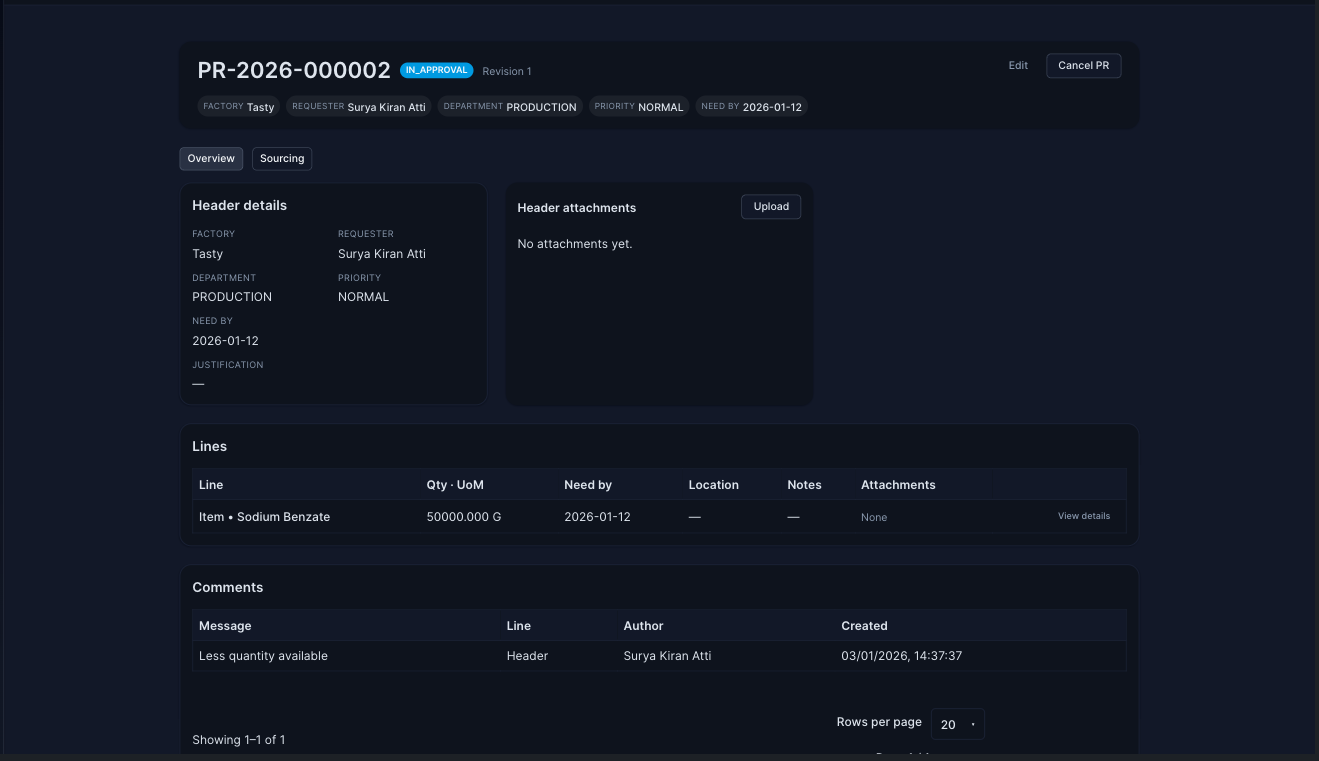The height and width of the screenshot is (761, 1319).
Task: Click the Factory Tasty chip
Action: [x=238, y=107]
